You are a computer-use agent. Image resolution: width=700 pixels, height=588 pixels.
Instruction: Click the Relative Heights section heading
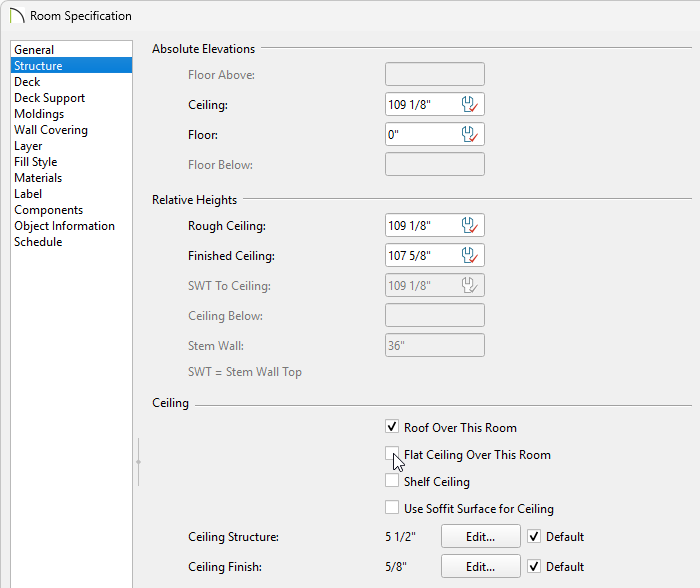click(194, 200)
